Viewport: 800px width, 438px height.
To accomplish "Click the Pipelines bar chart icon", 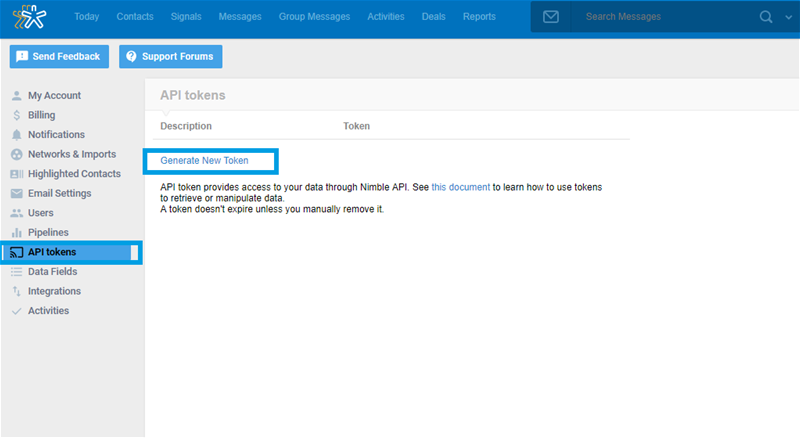I will click(16, 232).
